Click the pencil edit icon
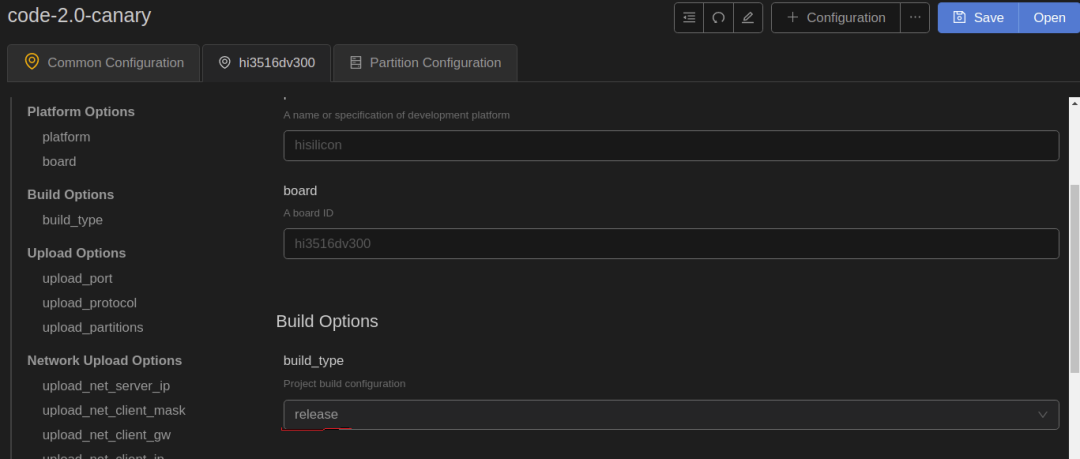Image resolution: width=1080 pixels, height=459 pixels. pos(748,18)
